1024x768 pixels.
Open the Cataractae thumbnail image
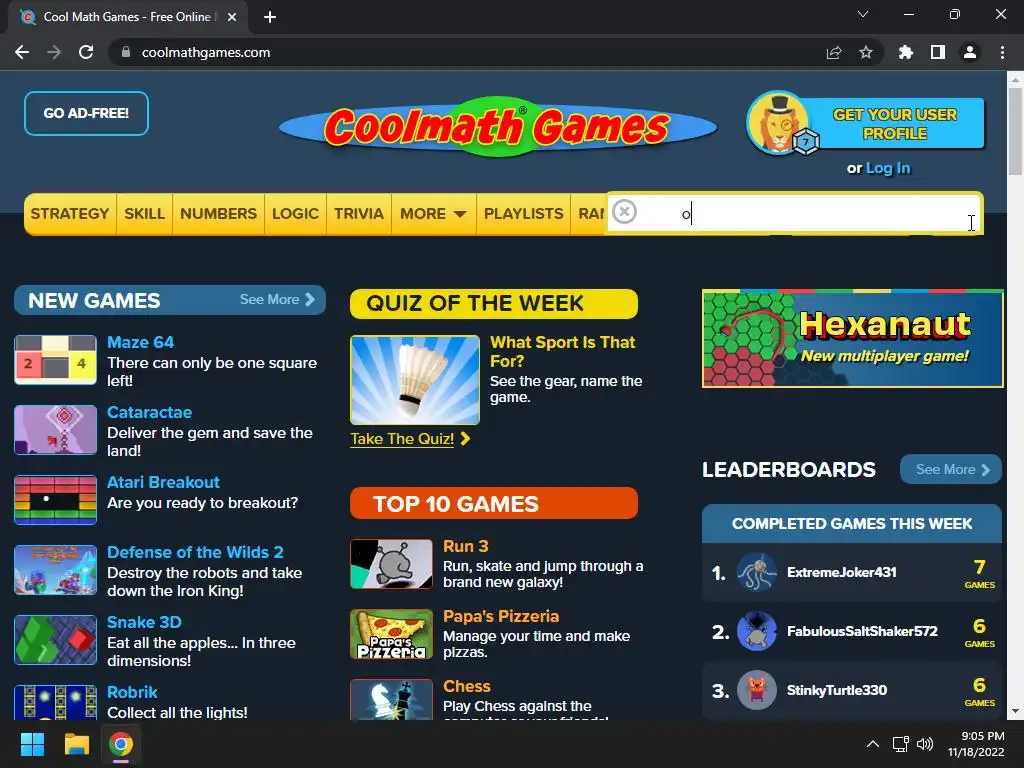56,430
